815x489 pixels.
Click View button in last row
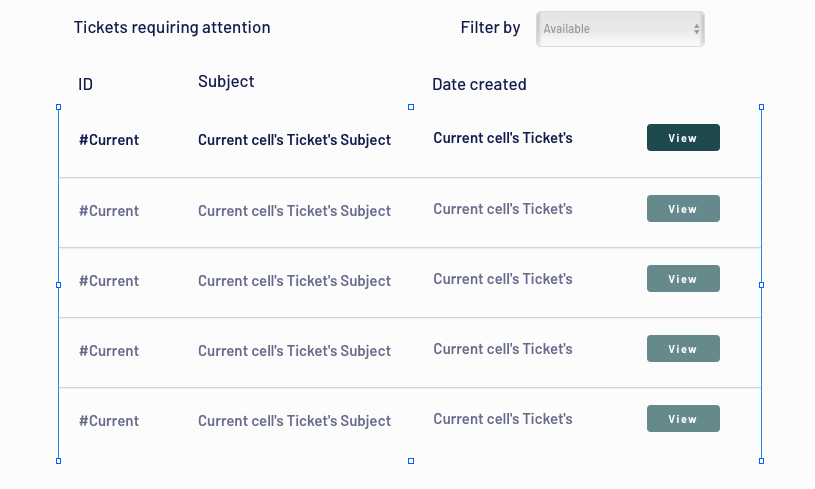(x=683, y=419)
